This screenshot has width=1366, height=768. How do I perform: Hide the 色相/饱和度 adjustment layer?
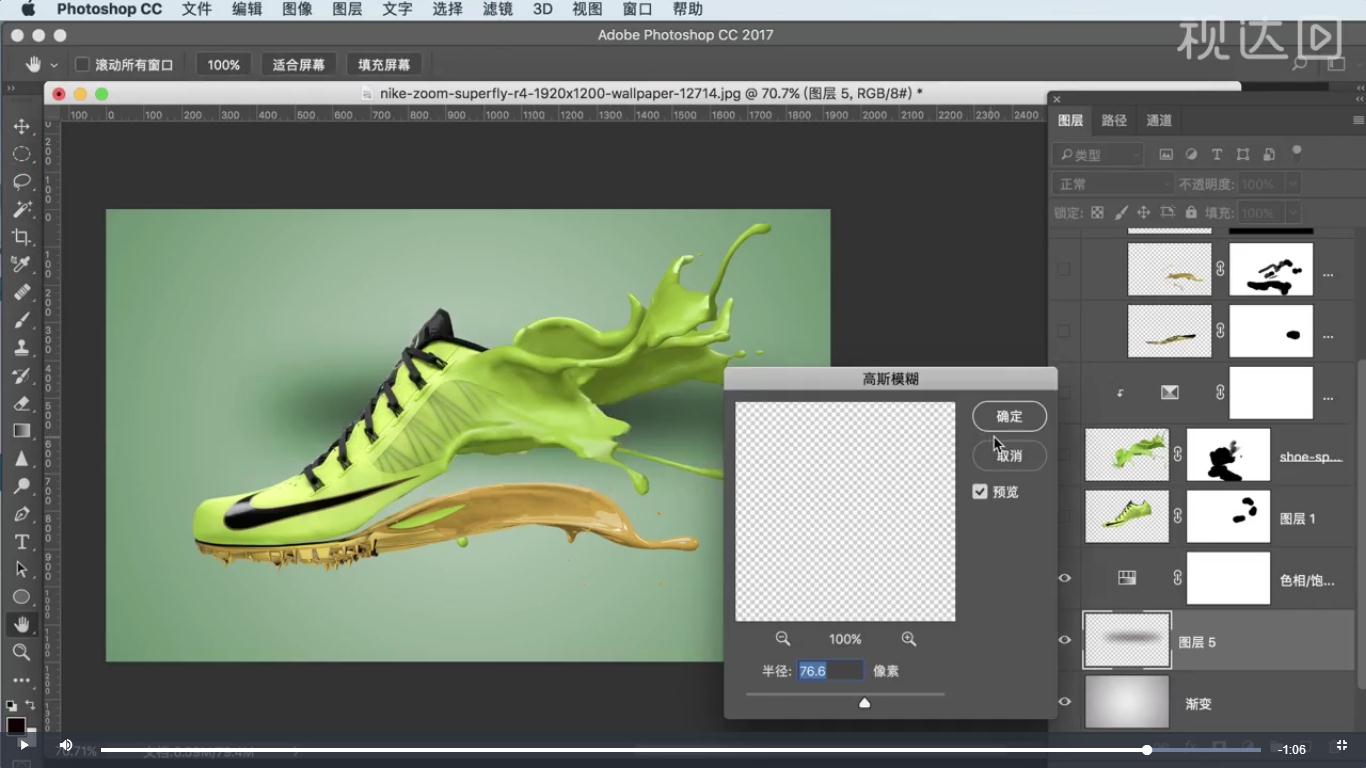pos(1065,578)
